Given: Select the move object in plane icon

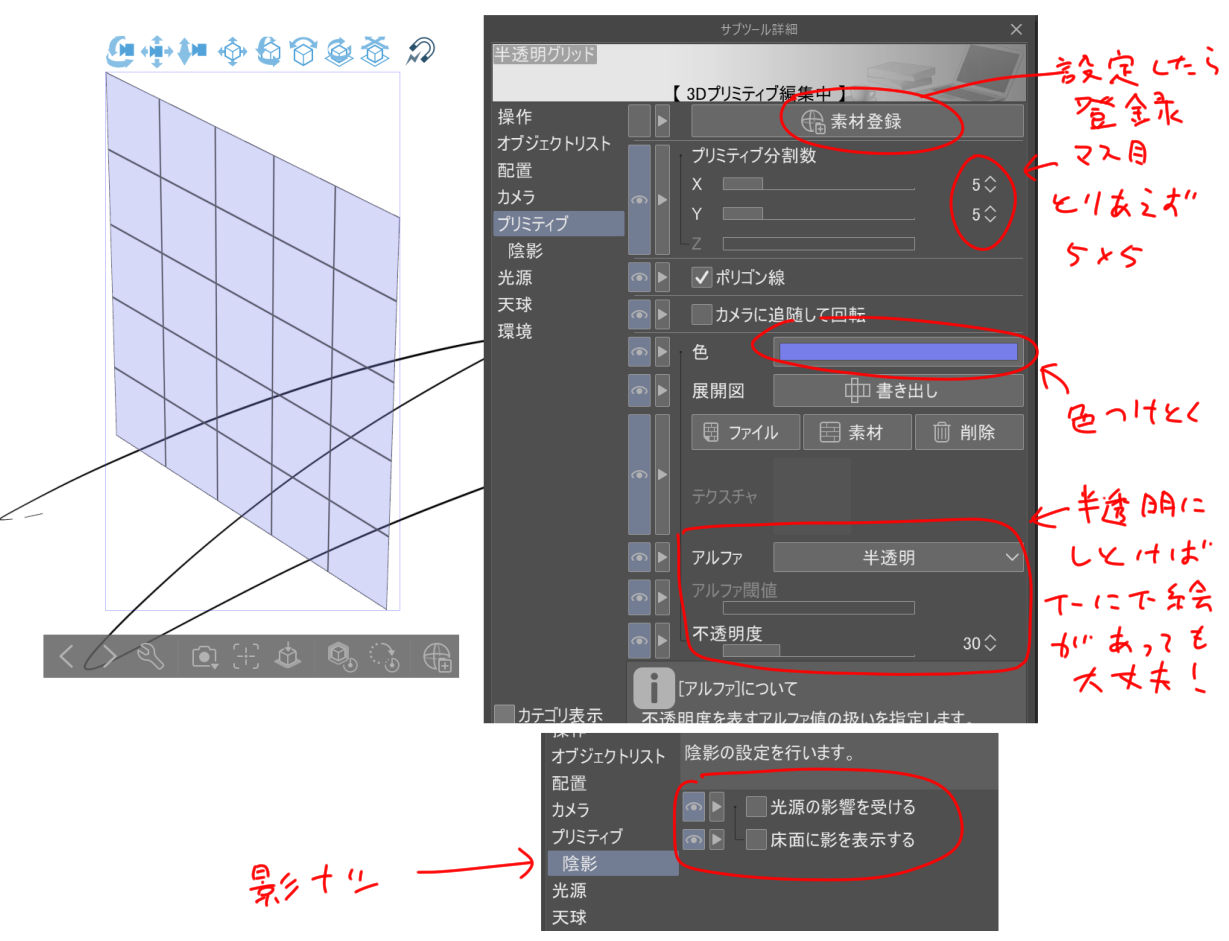Looking at the screenshot, I should (232, 50).
